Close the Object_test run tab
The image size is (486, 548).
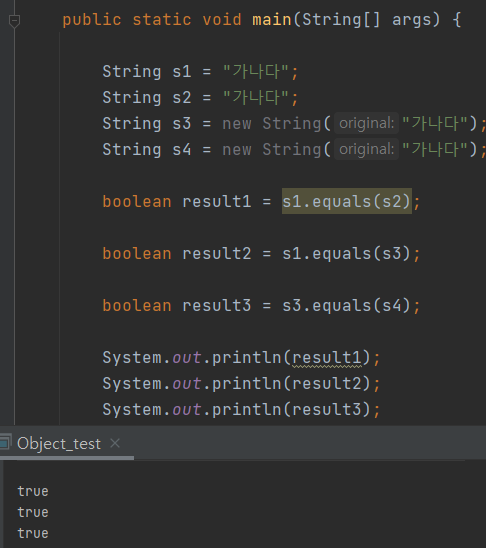click(115, 443)
